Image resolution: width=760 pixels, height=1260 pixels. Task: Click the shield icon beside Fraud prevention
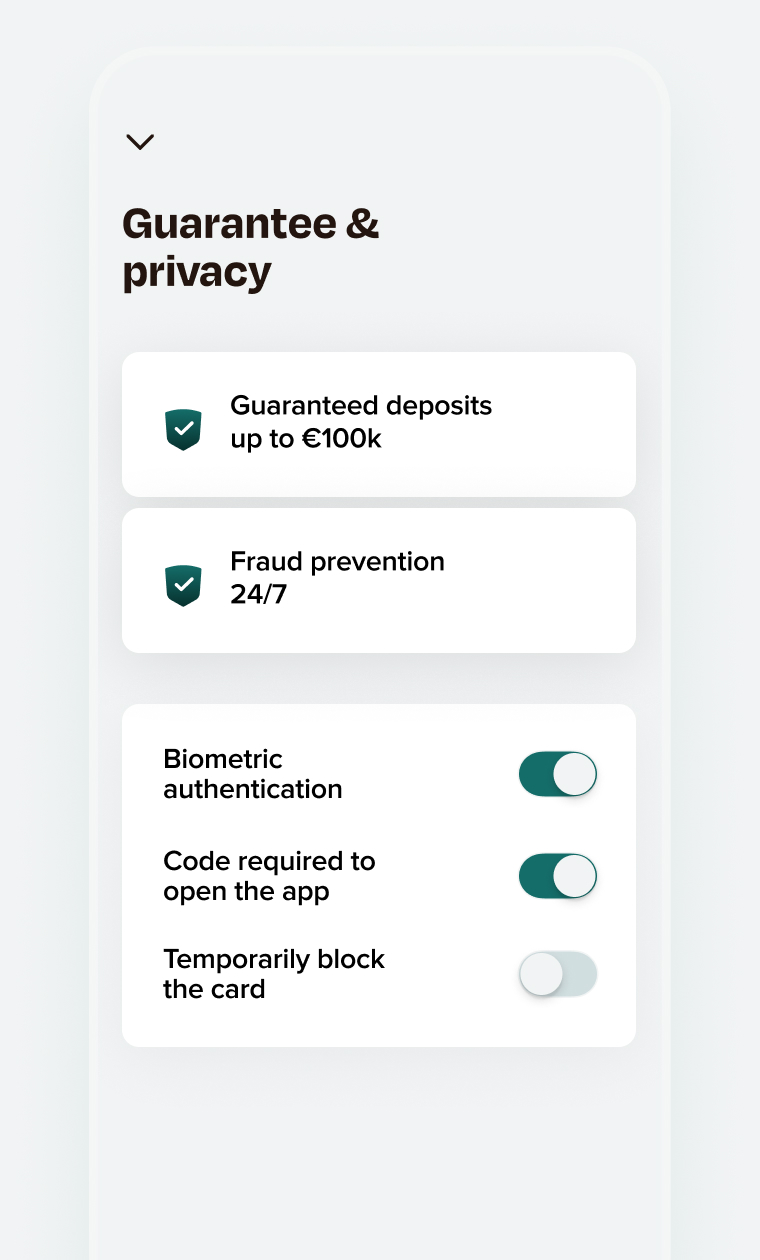pos(183,585)
